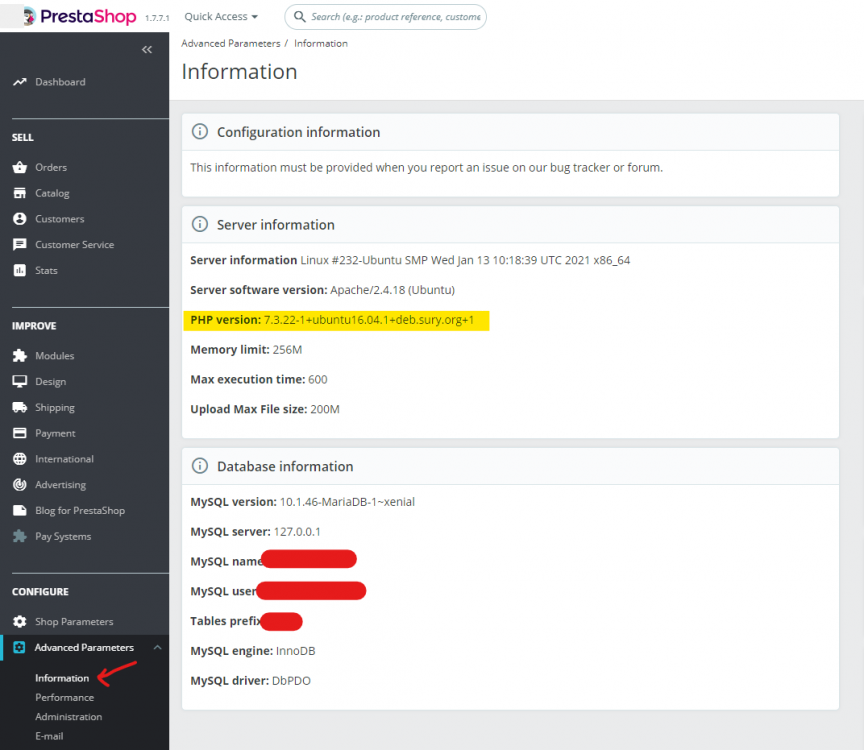Click the MySQL version MariaDB text

point(347,501)
